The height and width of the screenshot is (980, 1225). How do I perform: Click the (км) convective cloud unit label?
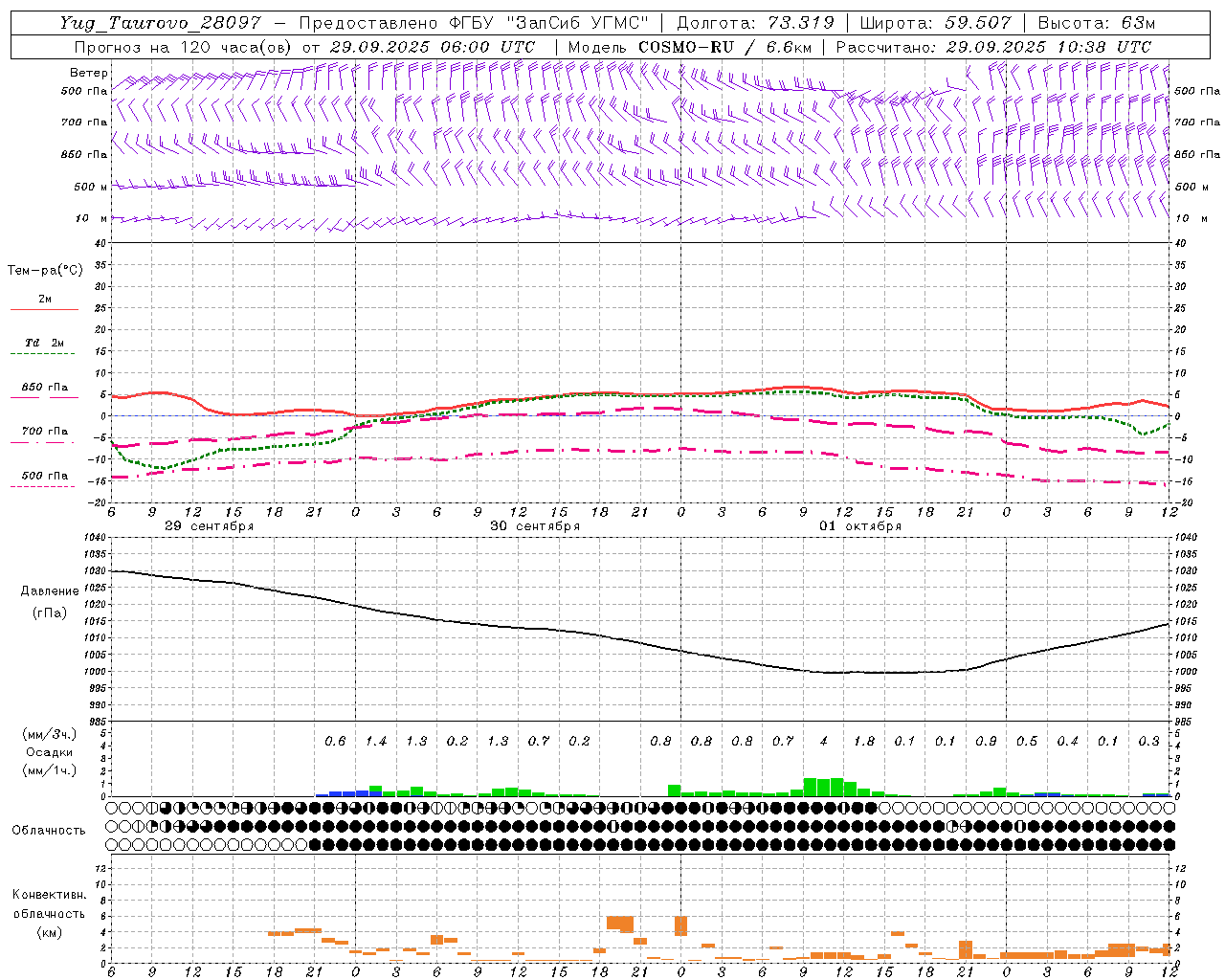click(x=49, y=932)
